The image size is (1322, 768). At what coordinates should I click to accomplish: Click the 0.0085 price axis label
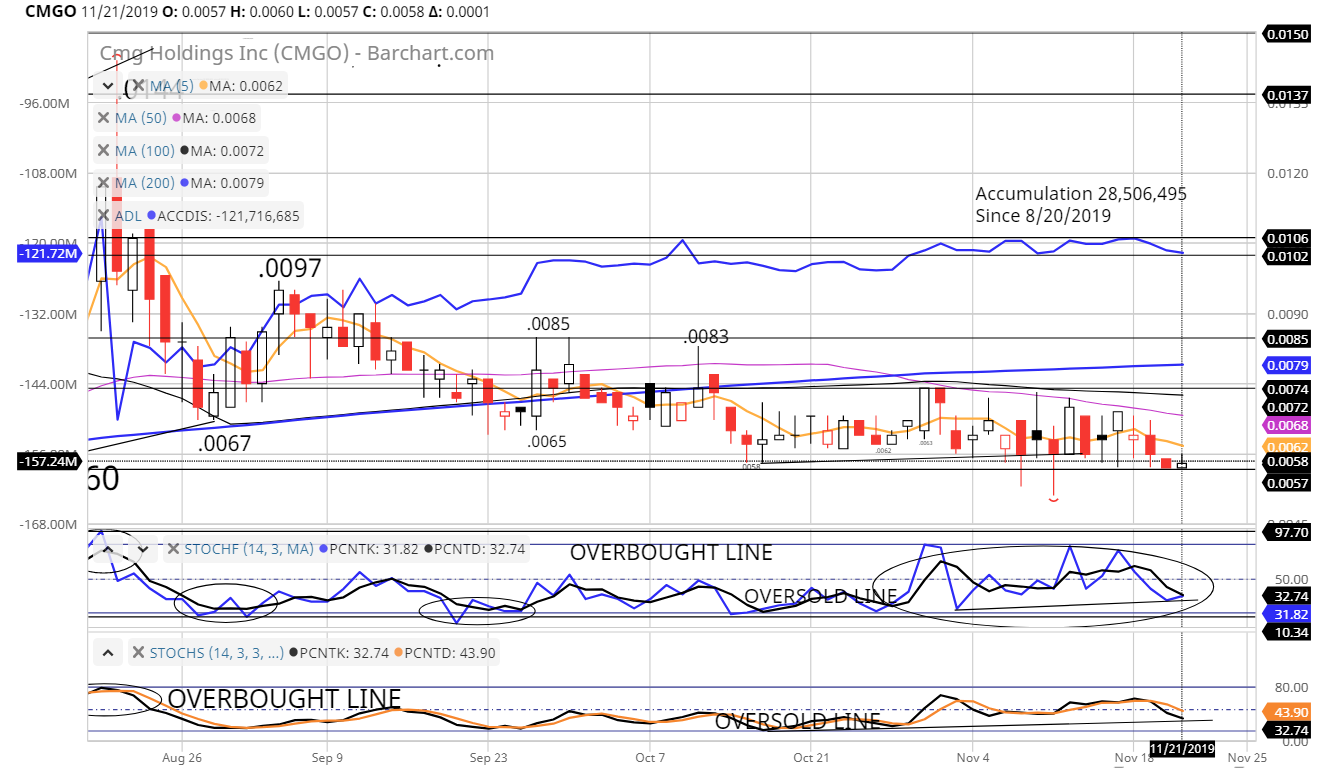1287,338
